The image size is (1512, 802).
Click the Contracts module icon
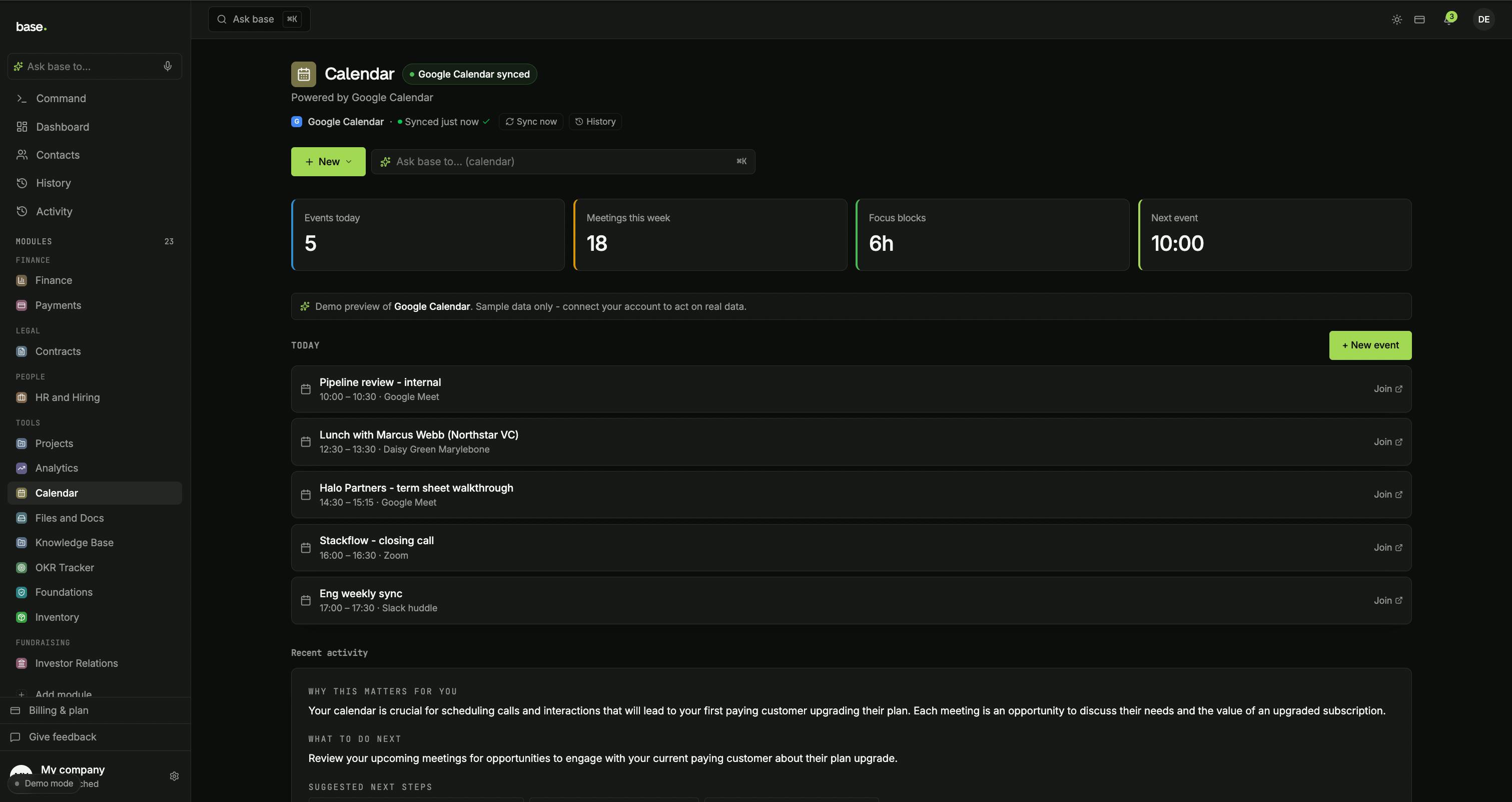tap(22, 351)
